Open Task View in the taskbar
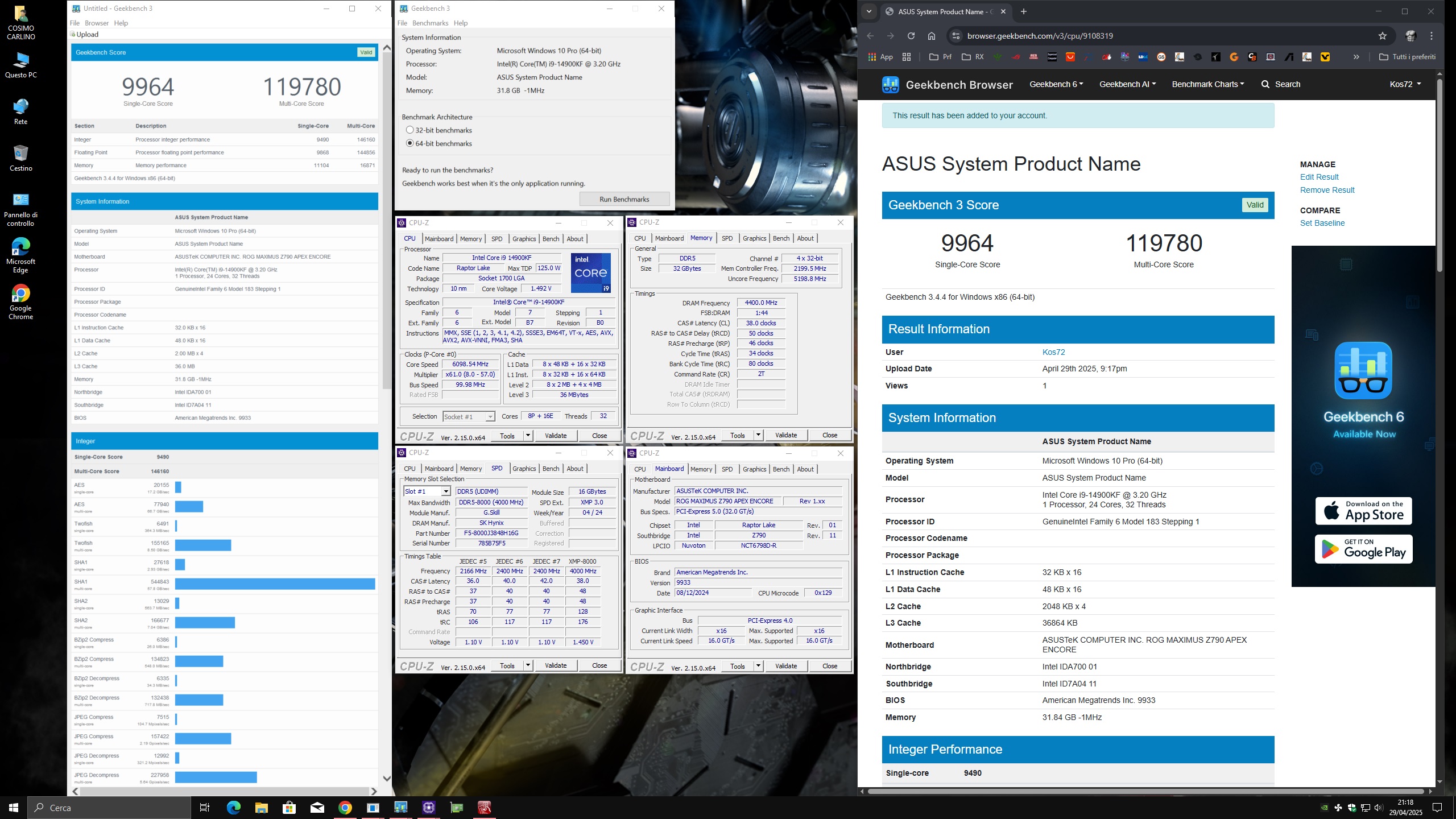1456x819 pixels. 205,807
